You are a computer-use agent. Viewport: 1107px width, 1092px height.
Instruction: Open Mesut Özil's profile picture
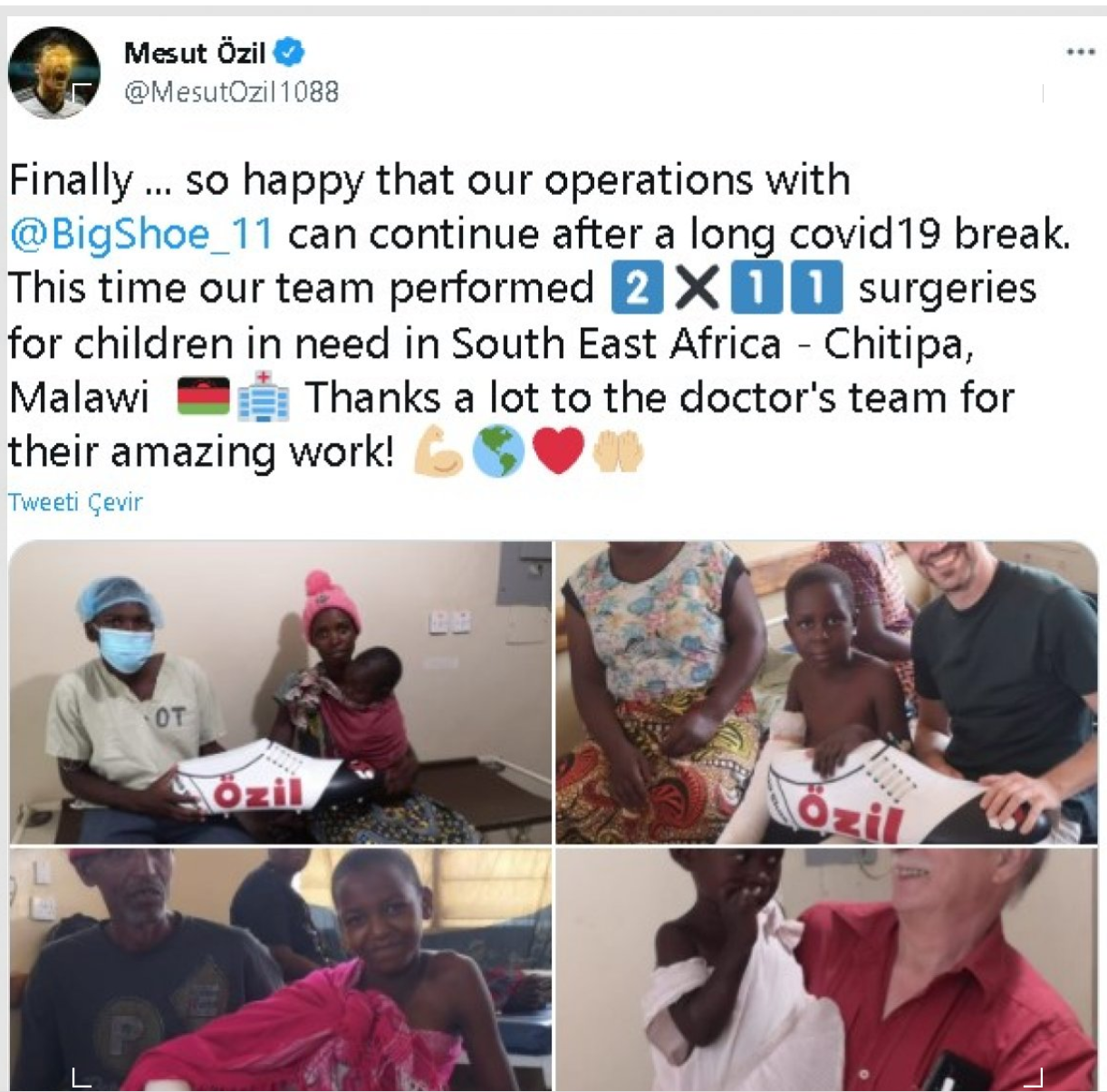(53, 72)
